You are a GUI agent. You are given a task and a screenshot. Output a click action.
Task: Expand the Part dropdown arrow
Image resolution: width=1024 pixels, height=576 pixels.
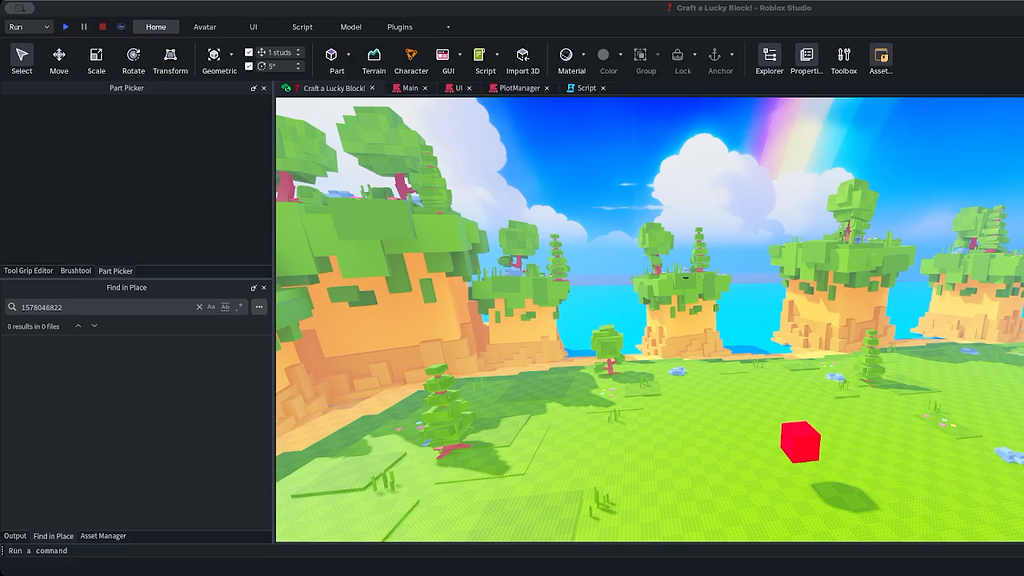click(x=348, y=55)
